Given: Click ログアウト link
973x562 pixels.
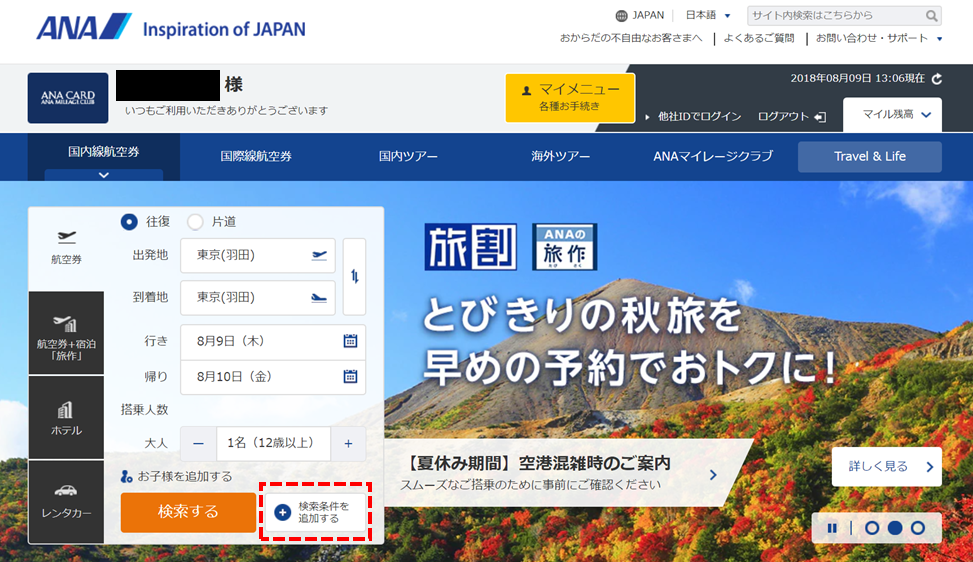Looking at the screenshot, I should tap(792, 117).
